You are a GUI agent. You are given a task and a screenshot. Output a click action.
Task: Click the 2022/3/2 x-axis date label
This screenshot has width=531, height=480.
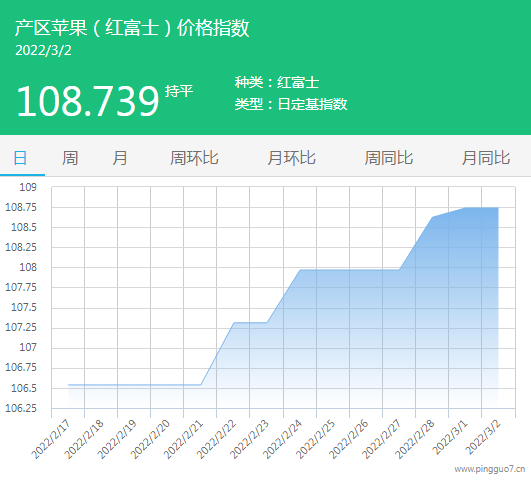[483, 437]
